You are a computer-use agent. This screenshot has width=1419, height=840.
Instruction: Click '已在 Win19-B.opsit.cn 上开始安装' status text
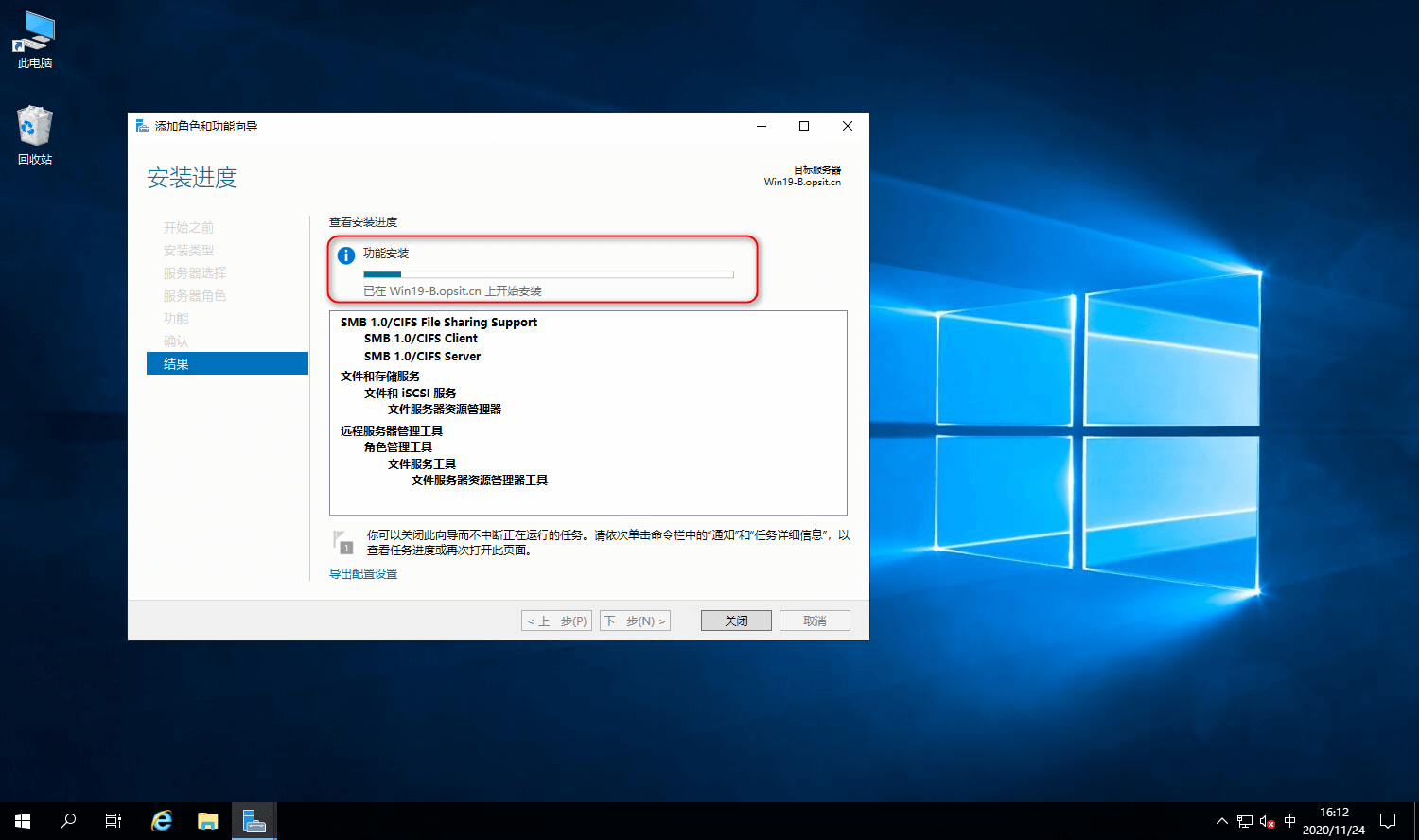[x=453, y=291]
